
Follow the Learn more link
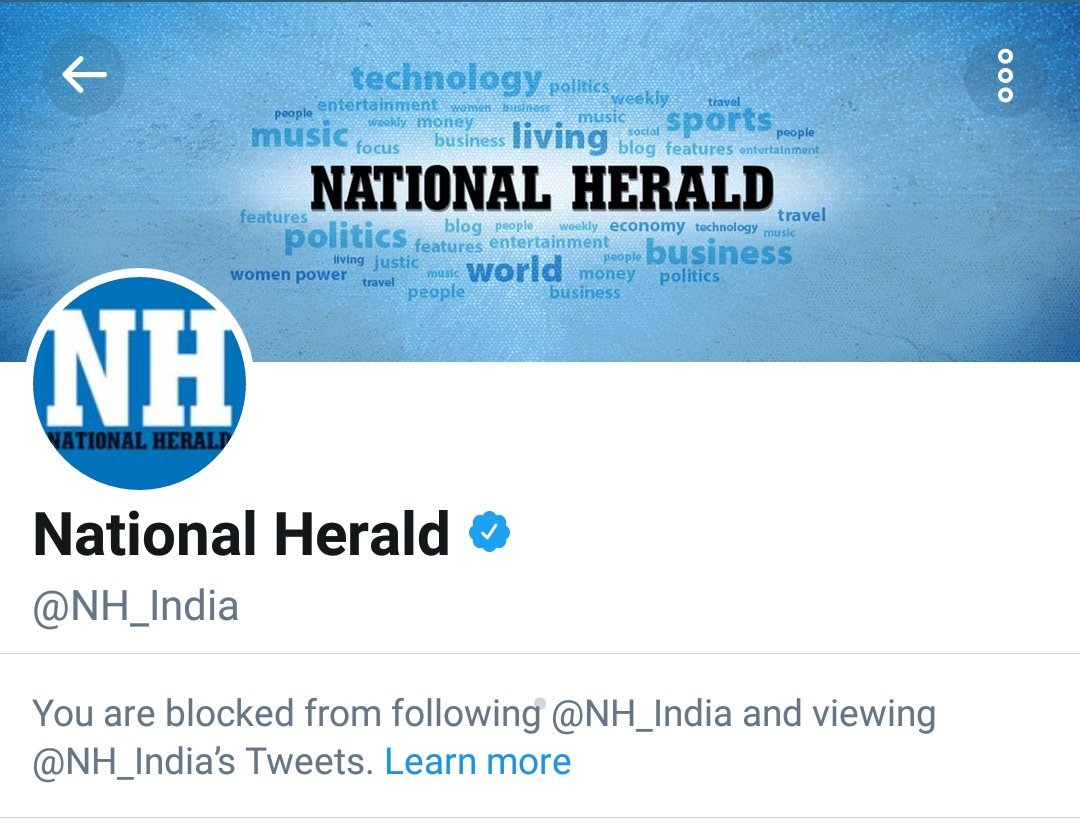coord(477,762)
